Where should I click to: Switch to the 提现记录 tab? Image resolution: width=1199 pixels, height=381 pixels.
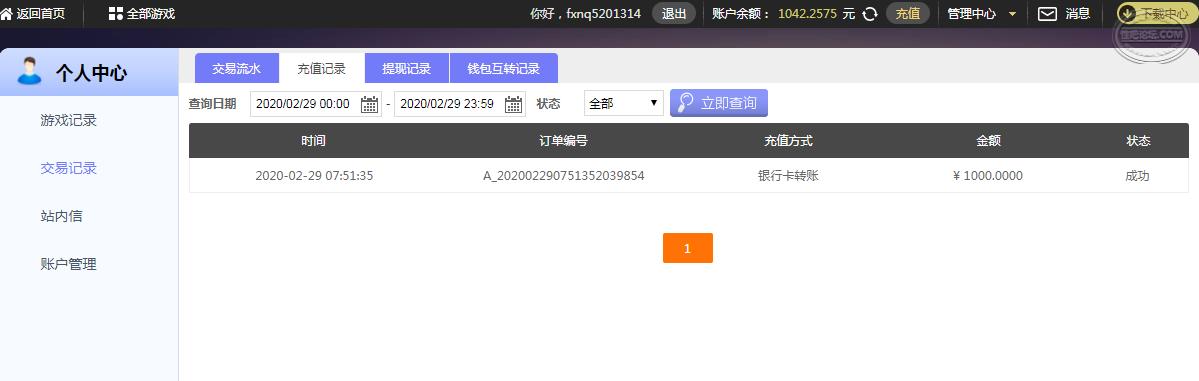pos(407,68)
